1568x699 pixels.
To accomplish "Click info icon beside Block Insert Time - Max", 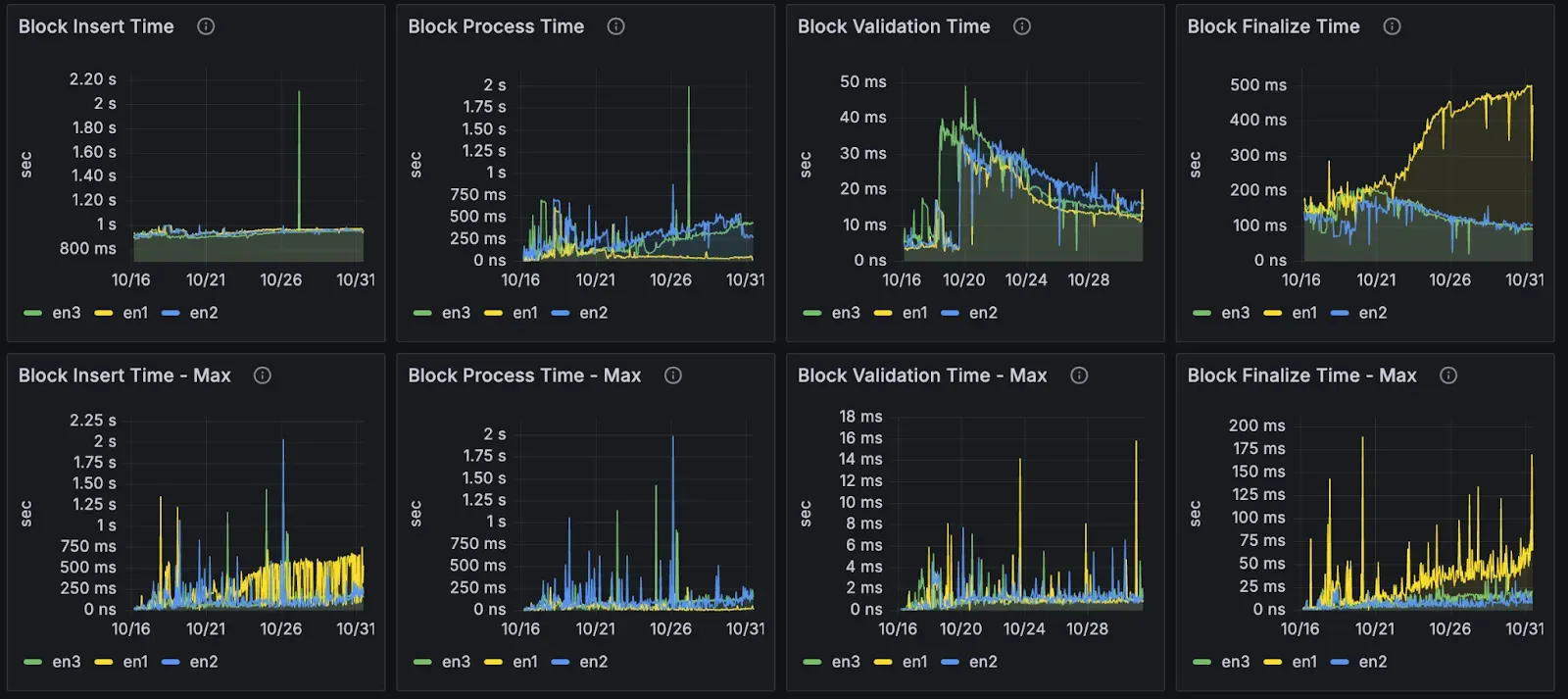I will coord(263,375).
